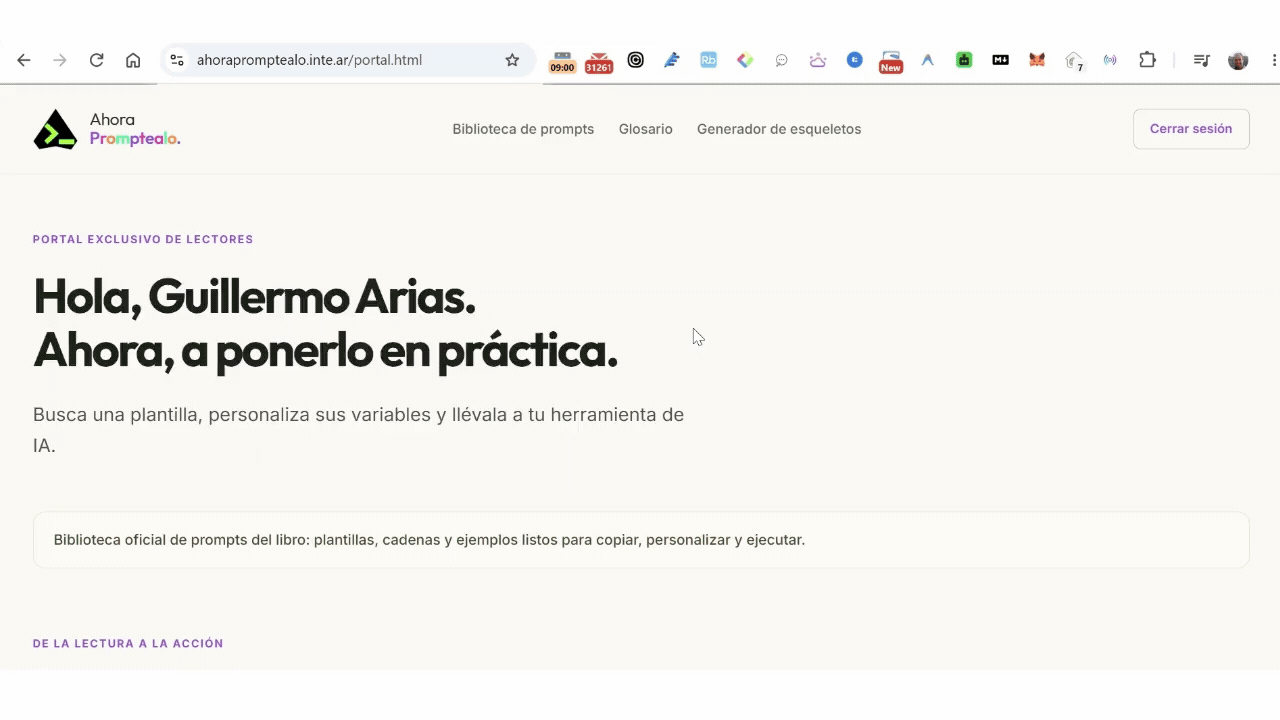Go back using the browser back arrow
1280x720 pixels.
tap(24, 60)
